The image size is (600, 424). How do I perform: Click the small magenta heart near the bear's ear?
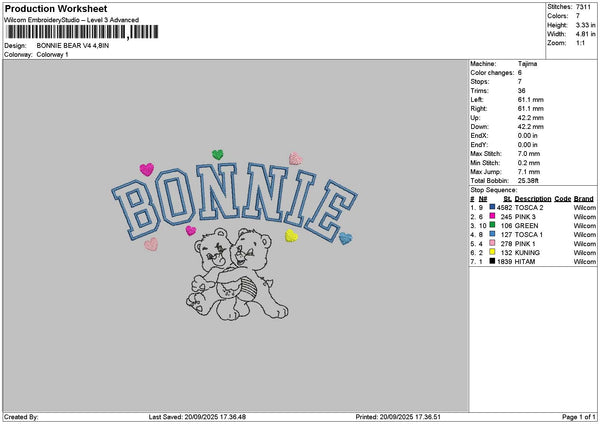191,230
